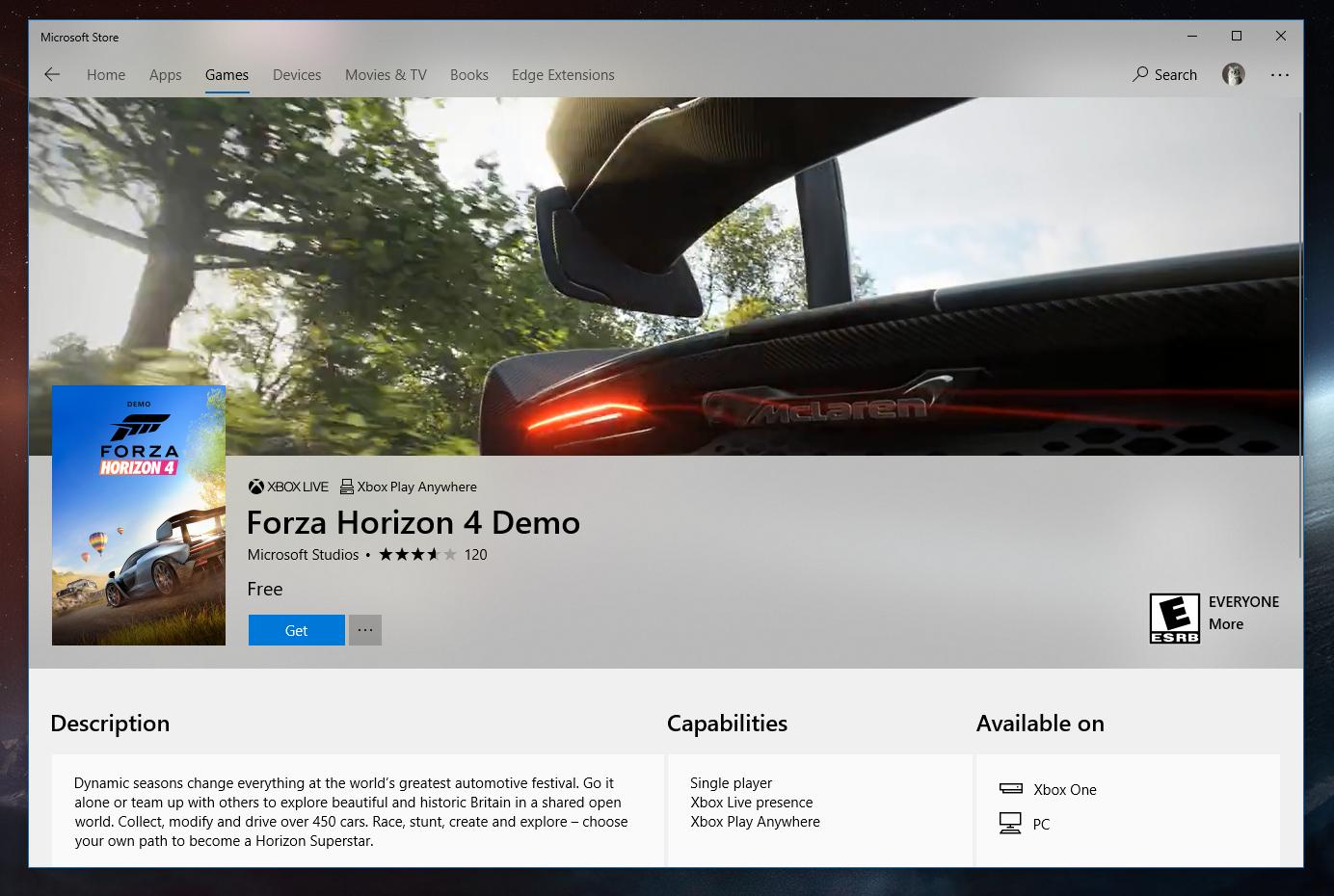Open the More rating details link
The height and width of the screenshot is (896, 1334).
click(1226, 624)
